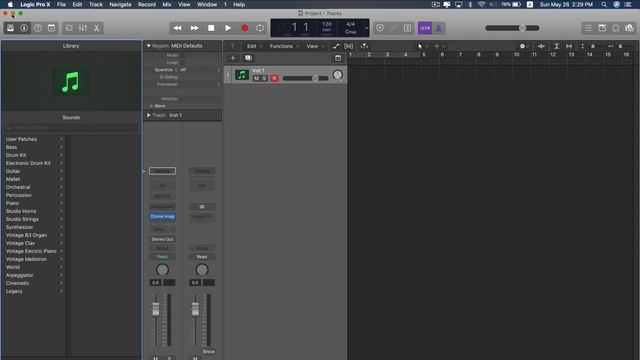The image size is (640, 360).
Task: Open the View menu in the Tracks area
Action: tap(315, 46)
